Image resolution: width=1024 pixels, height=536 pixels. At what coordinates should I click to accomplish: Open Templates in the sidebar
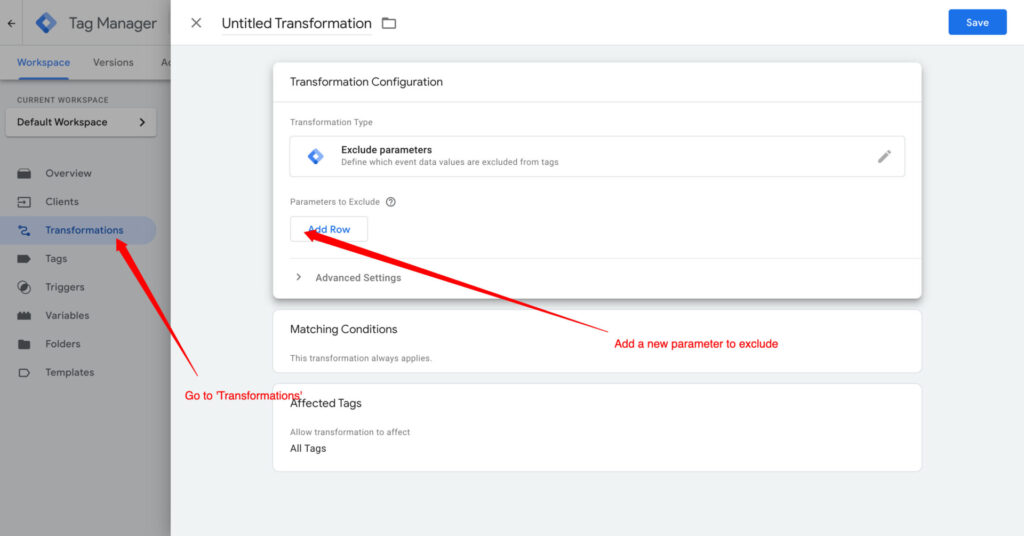point(69,372)
